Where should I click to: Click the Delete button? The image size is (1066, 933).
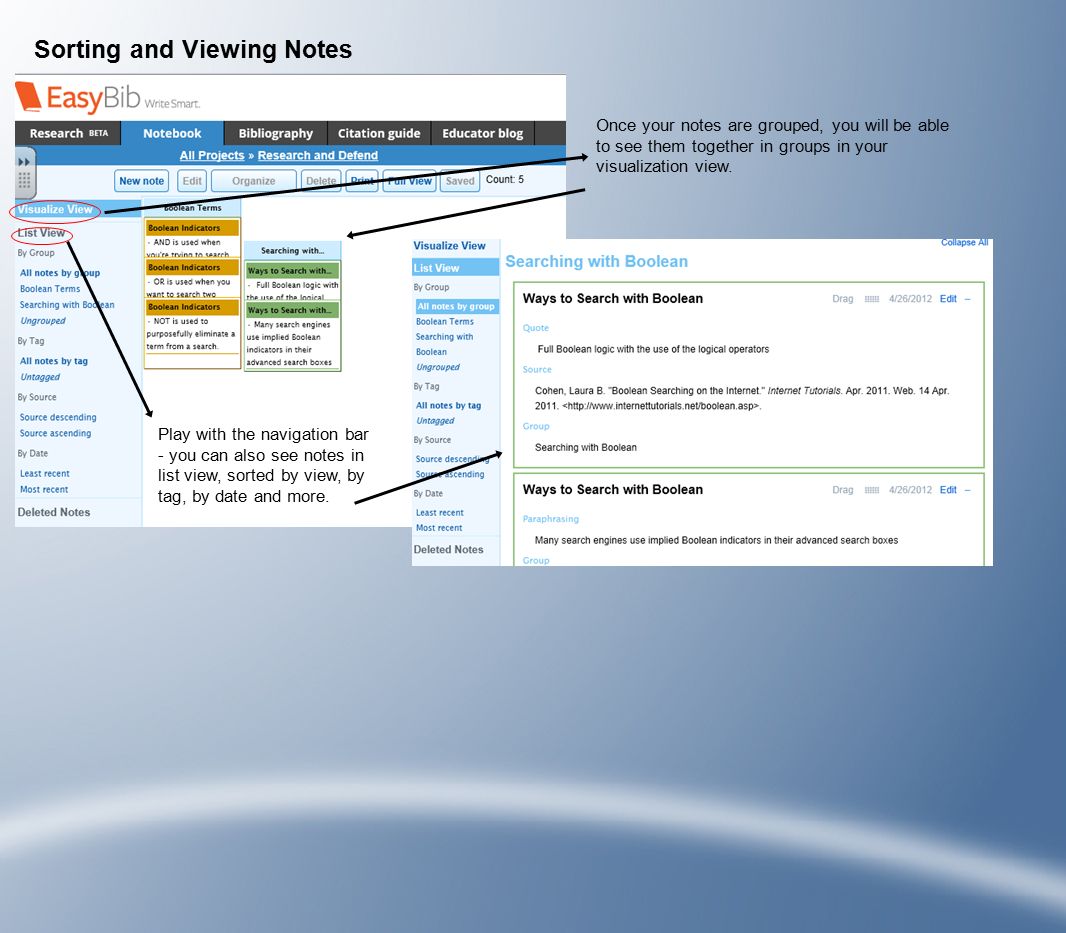click(x=321, y=181)
